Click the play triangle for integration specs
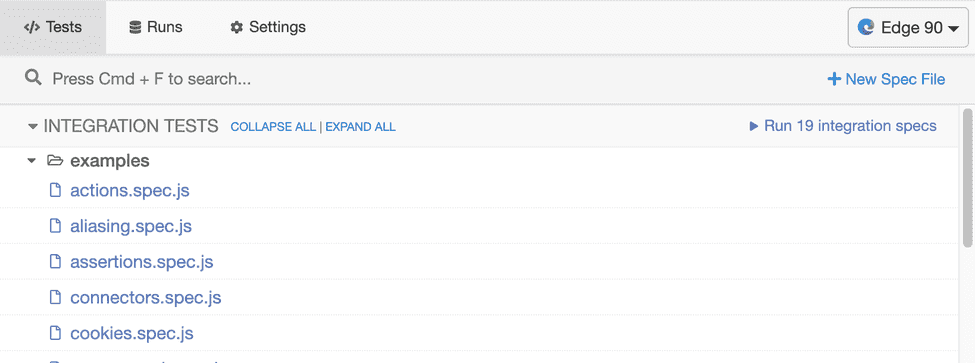Viewport: 975px width, 363px height. (x=754, y=126)
